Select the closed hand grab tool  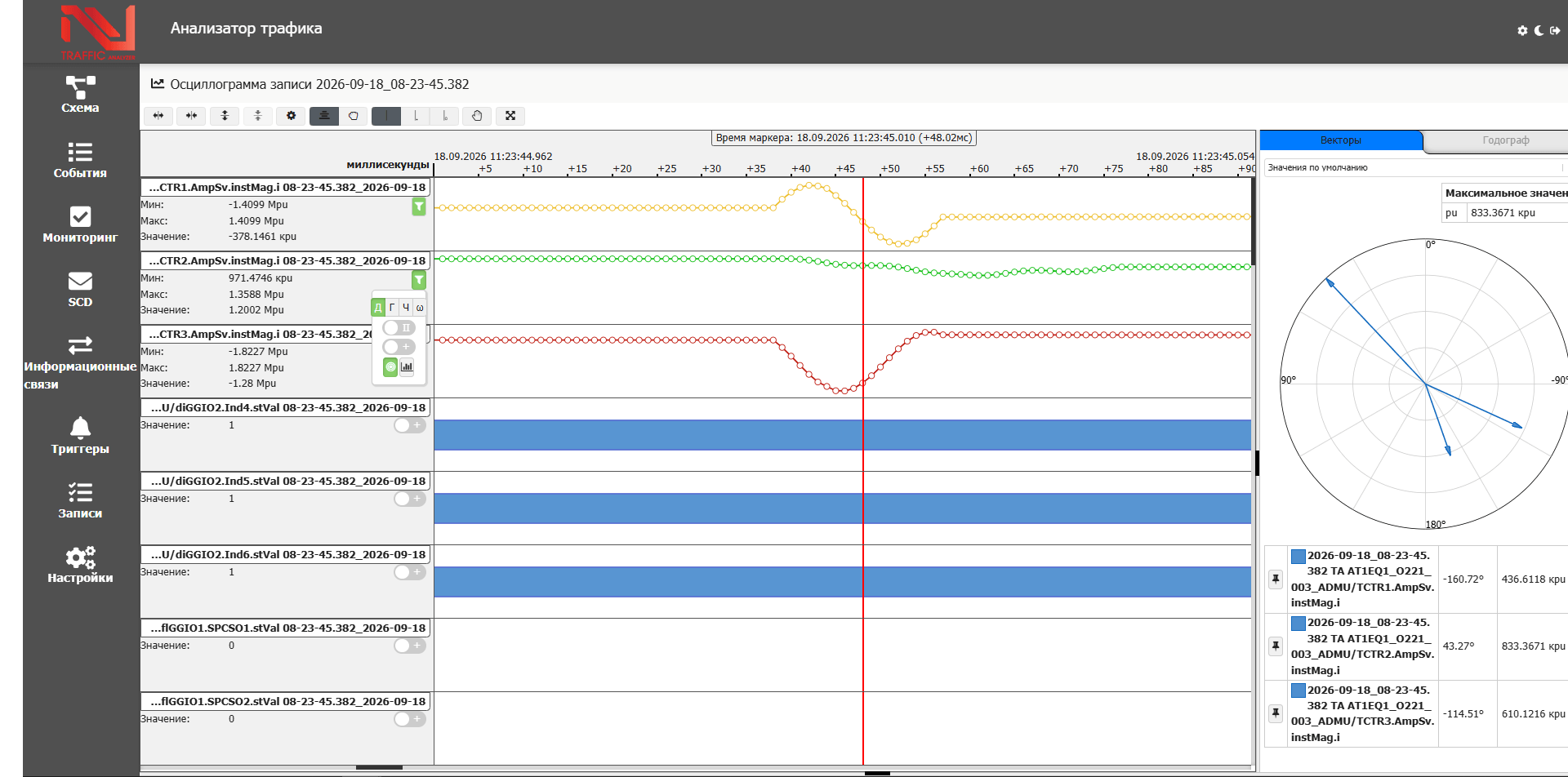click(x=354, y=116)
